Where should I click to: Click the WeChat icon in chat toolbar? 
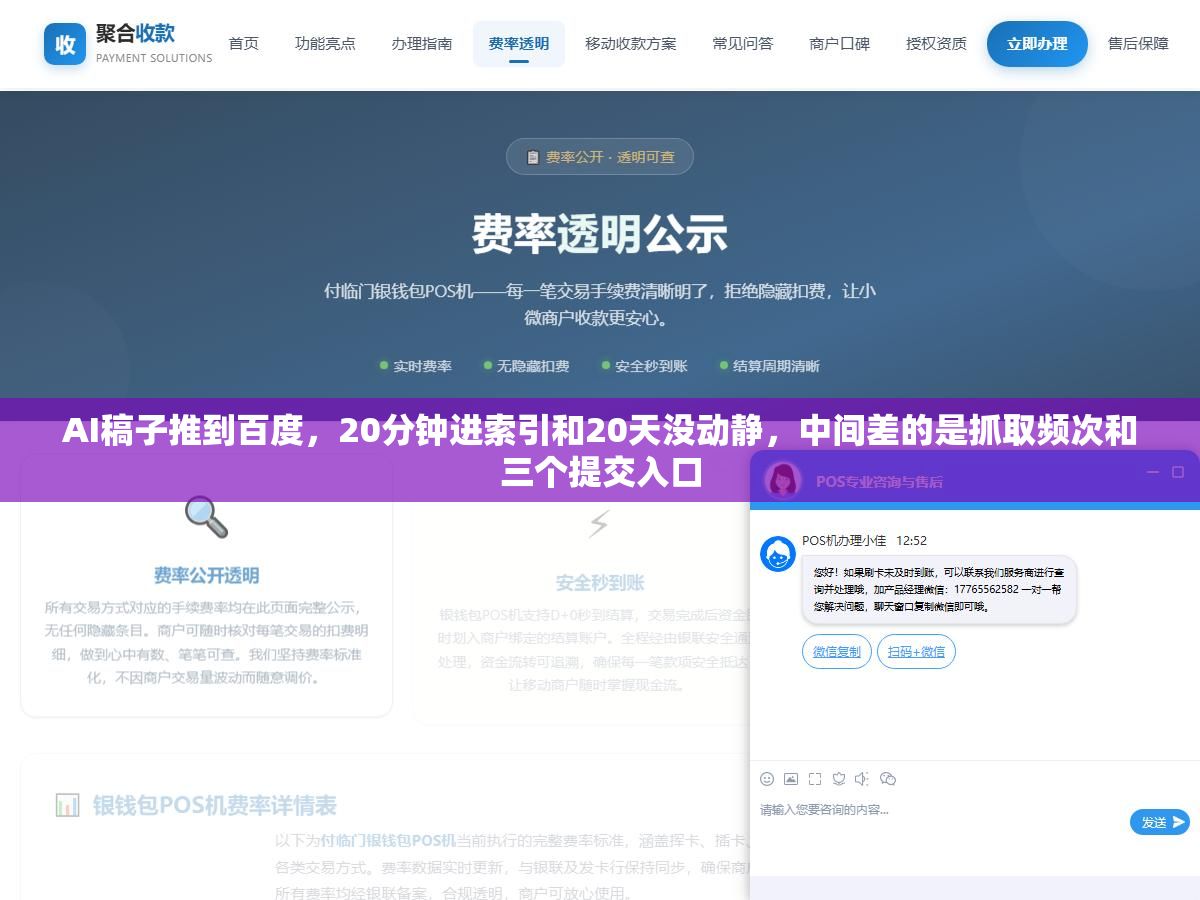point(888,779)
